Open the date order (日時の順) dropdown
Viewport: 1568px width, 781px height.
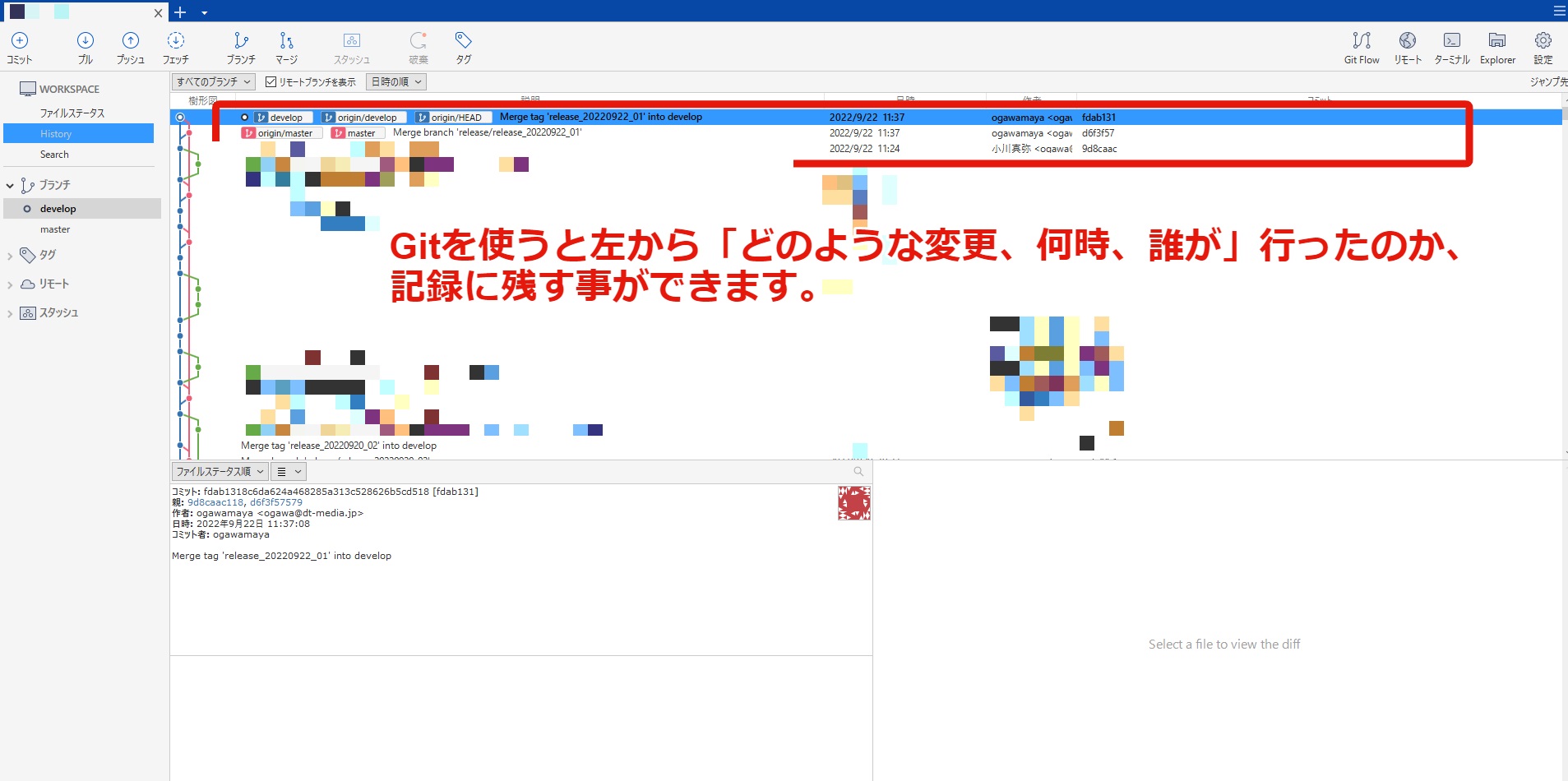coord(395,82)
